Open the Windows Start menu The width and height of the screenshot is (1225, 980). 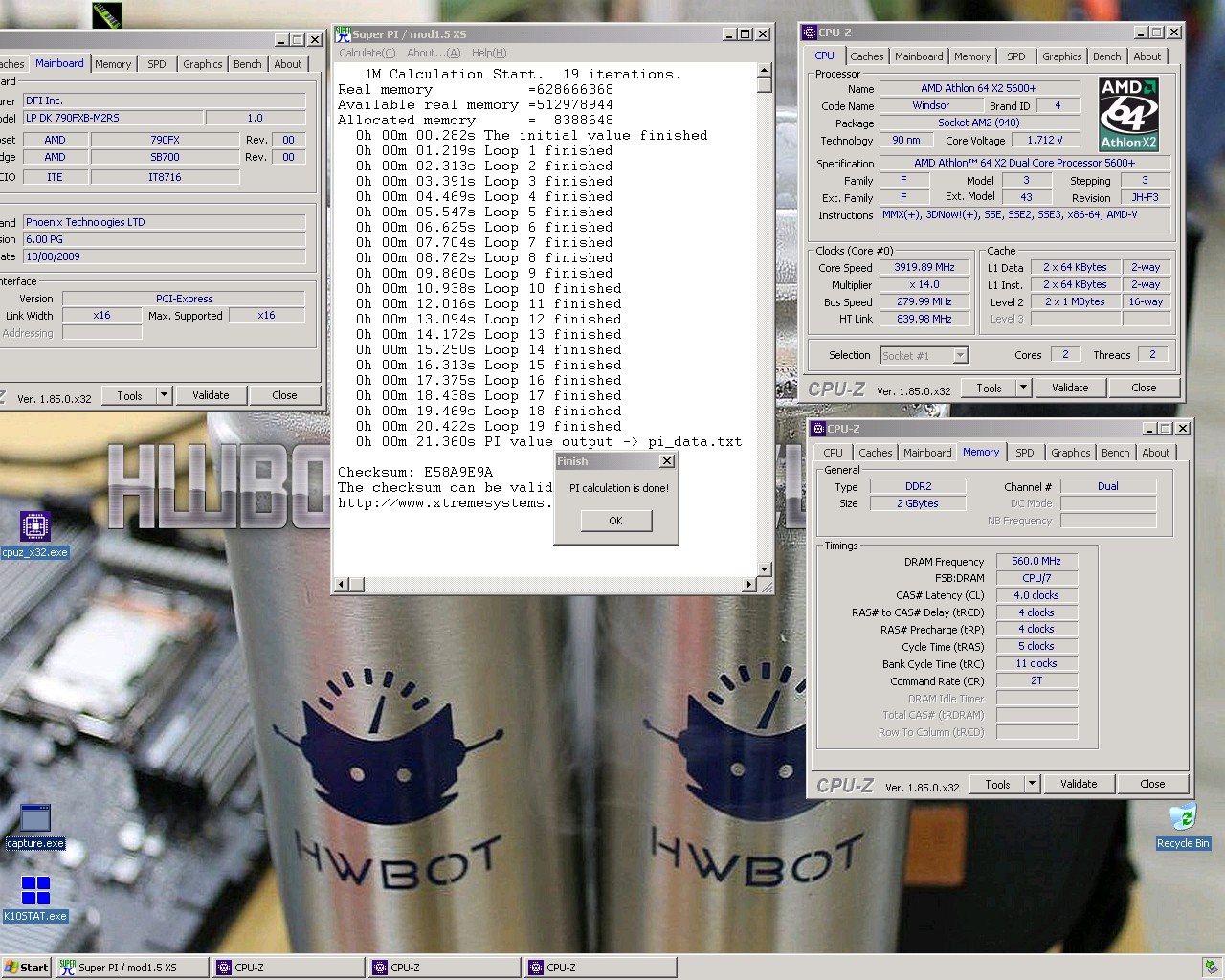pyautogui.click(x=26, y=968)
